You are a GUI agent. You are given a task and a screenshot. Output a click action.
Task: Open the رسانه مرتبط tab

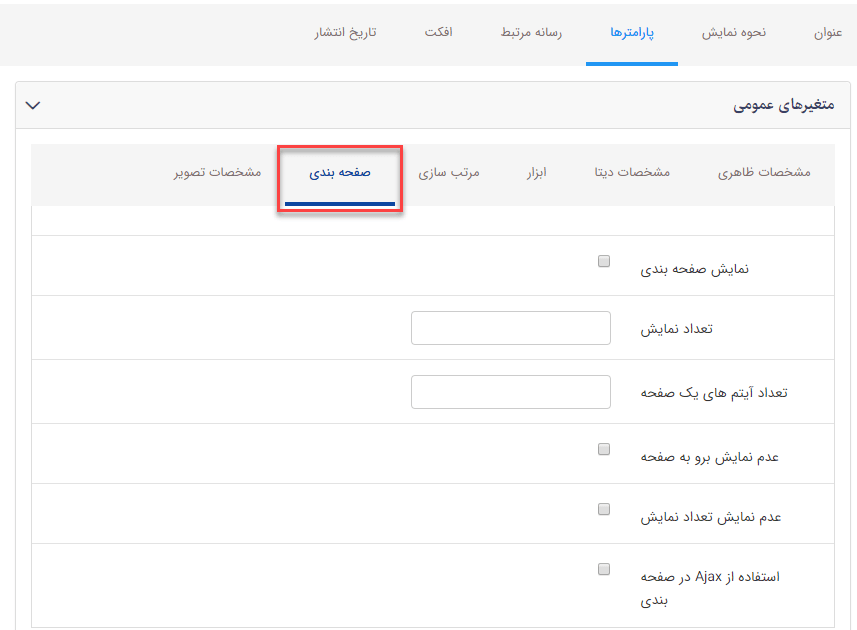click(530, 33)
